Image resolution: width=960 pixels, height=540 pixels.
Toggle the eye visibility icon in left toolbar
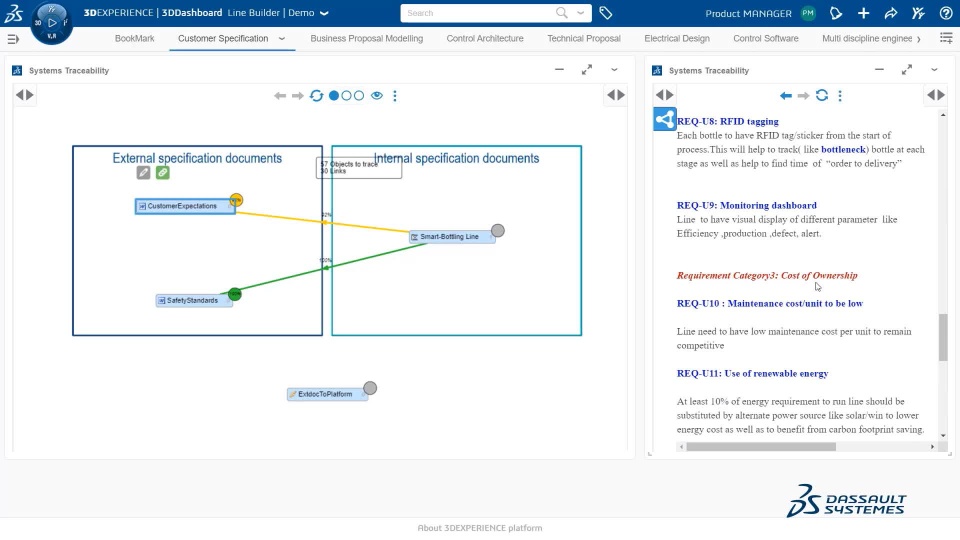(377, 96)
